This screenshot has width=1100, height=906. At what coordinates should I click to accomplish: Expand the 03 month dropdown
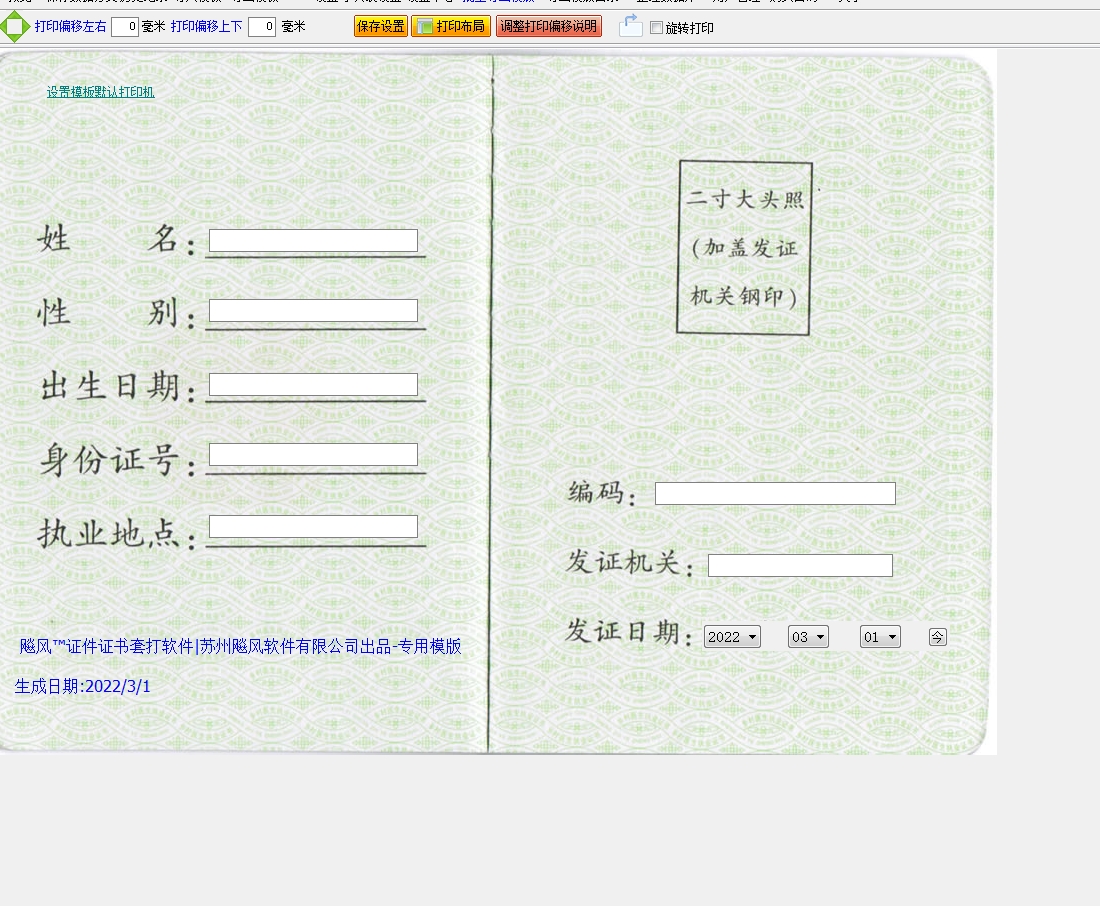tap(808, 637)
